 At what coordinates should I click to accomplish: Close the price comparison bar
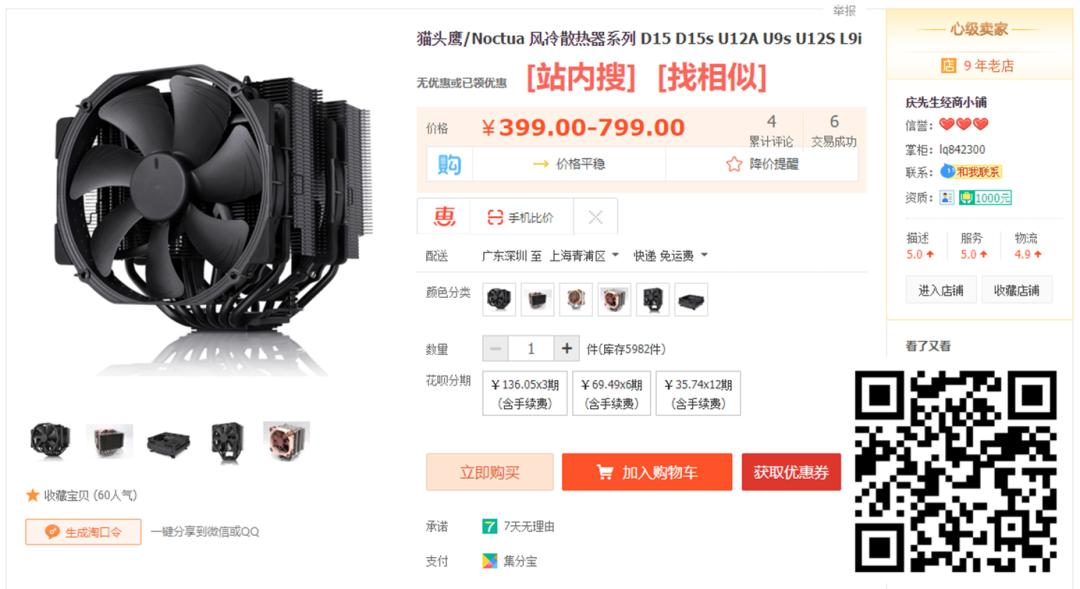coord(595,218)
